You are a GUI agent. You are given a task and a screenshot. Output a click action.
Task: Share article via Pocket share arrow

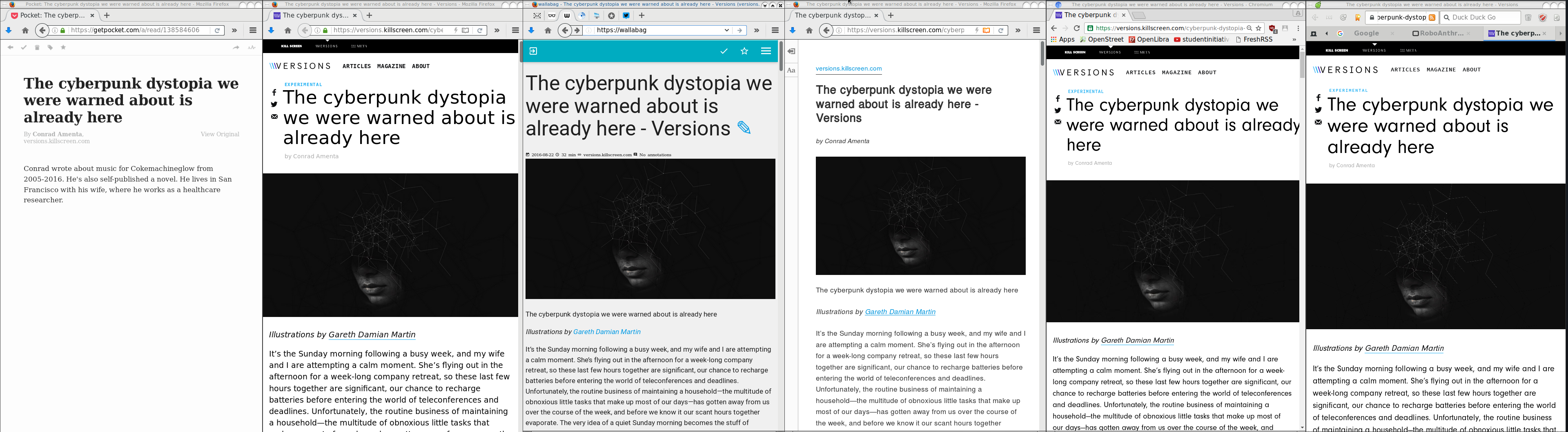pos(236,47)
